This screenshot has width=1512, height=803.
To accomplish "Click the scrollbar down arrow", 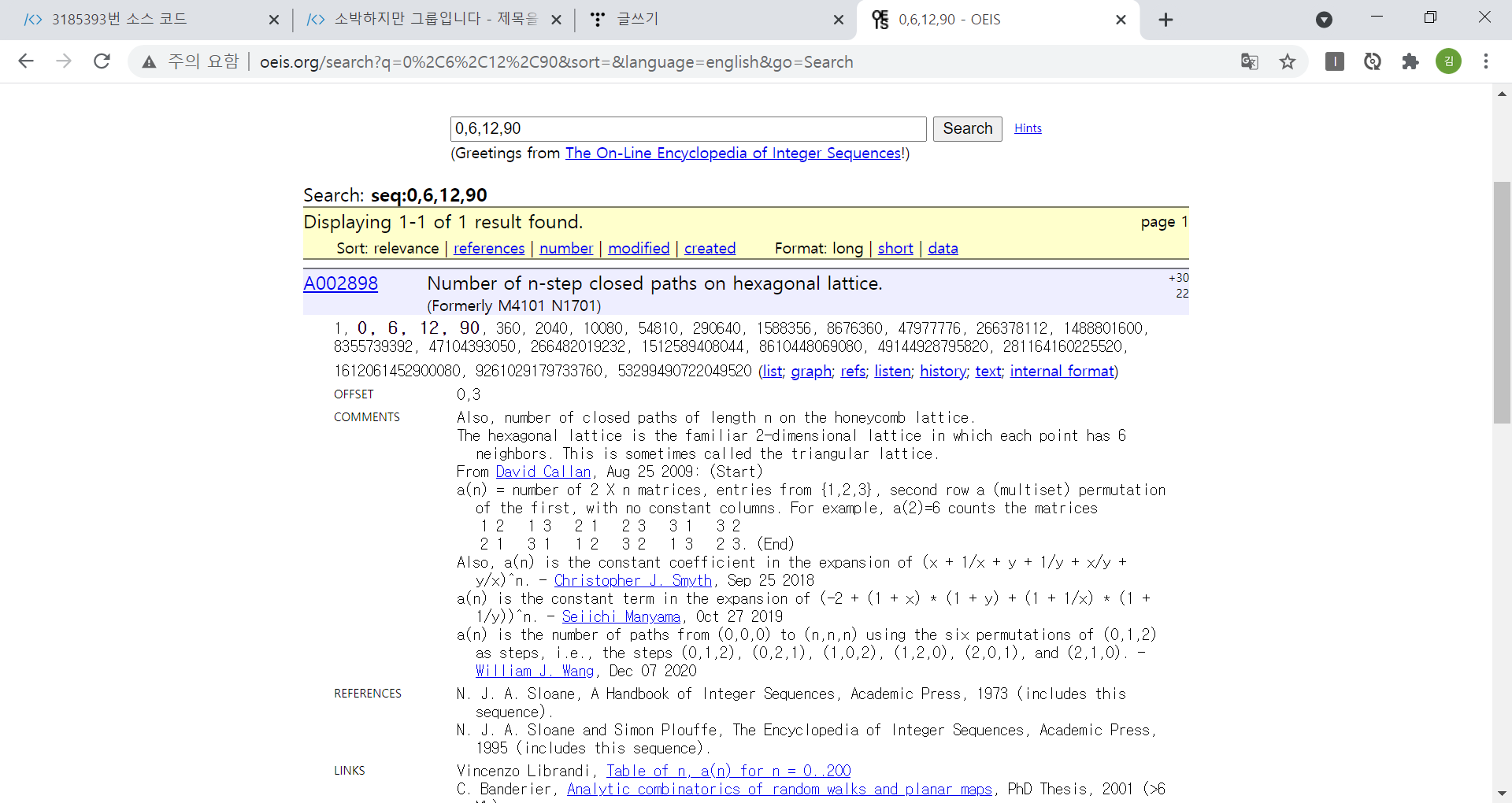I will 1502,794.
